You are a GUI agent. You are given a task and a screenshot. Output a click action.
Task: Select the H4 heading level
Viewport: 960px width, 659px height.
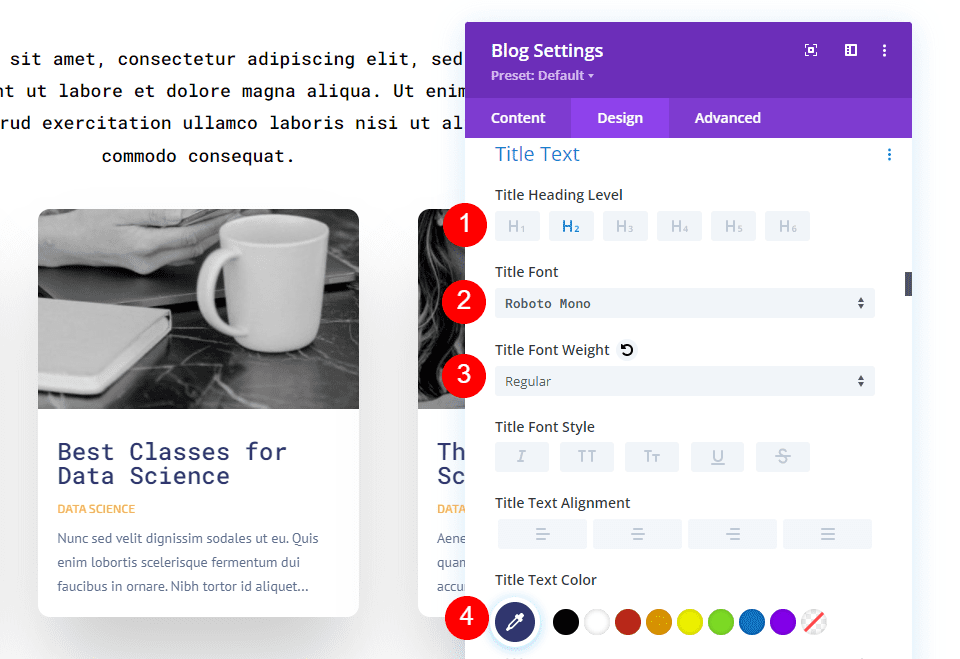point(679,226)
